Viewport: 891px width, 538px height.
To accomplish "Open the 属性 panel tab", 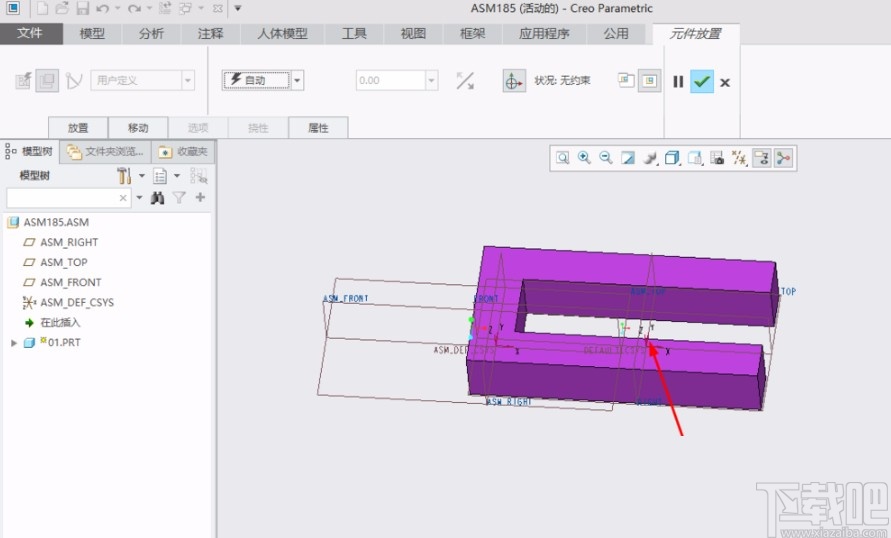I will tap(318, 128).
